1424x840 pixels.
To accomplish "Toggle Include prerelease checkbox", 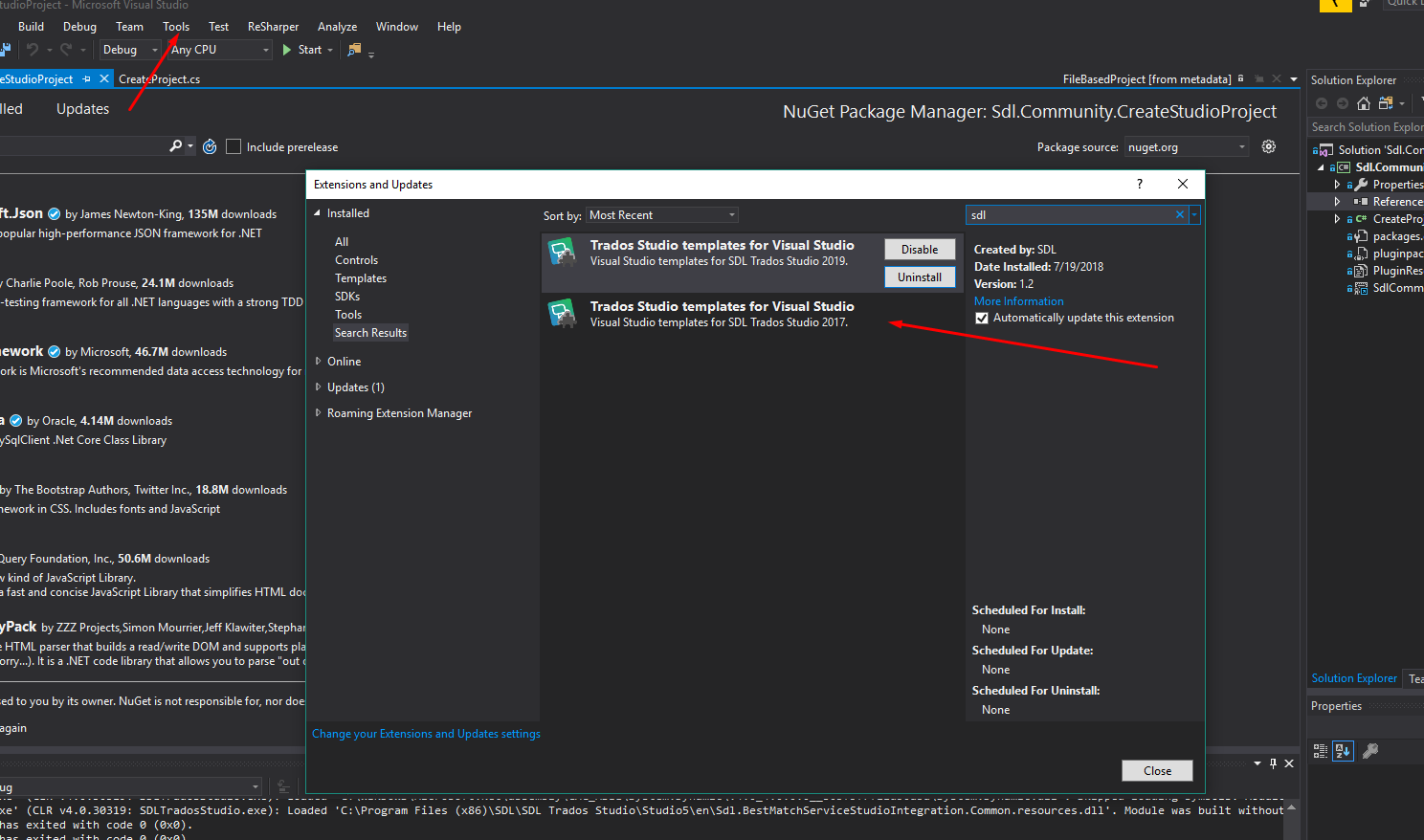I will coord(234,146).
